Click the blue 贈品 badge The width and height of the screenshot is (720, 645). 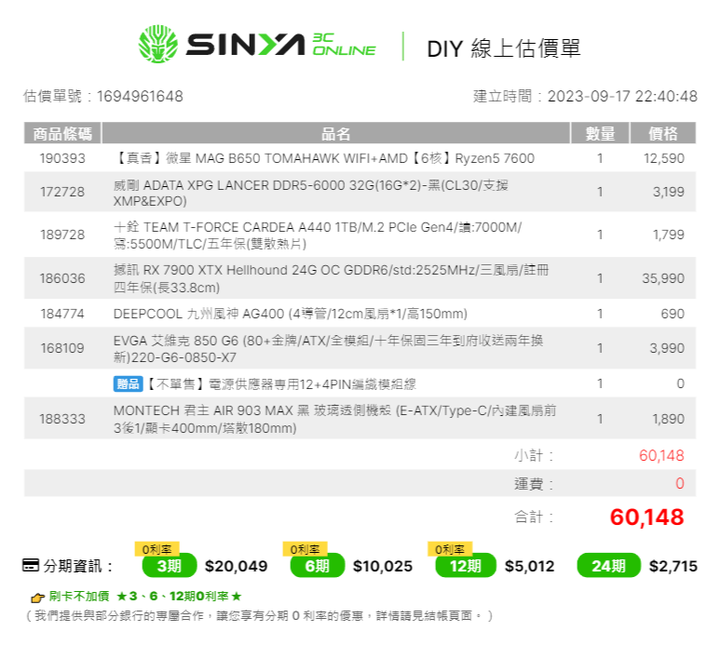128,384
